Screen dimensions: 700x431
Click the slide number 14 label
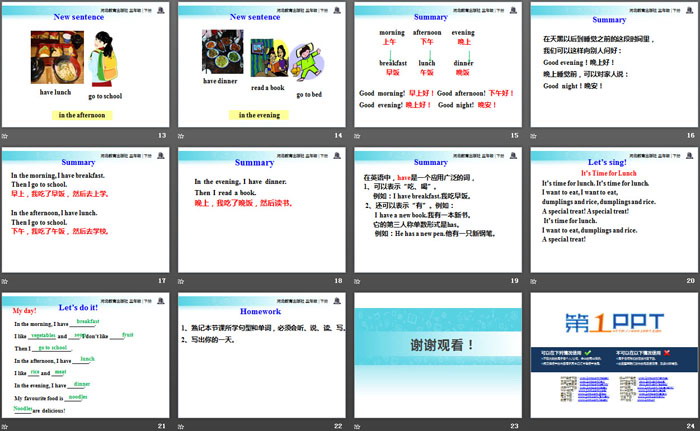point(338,135)
